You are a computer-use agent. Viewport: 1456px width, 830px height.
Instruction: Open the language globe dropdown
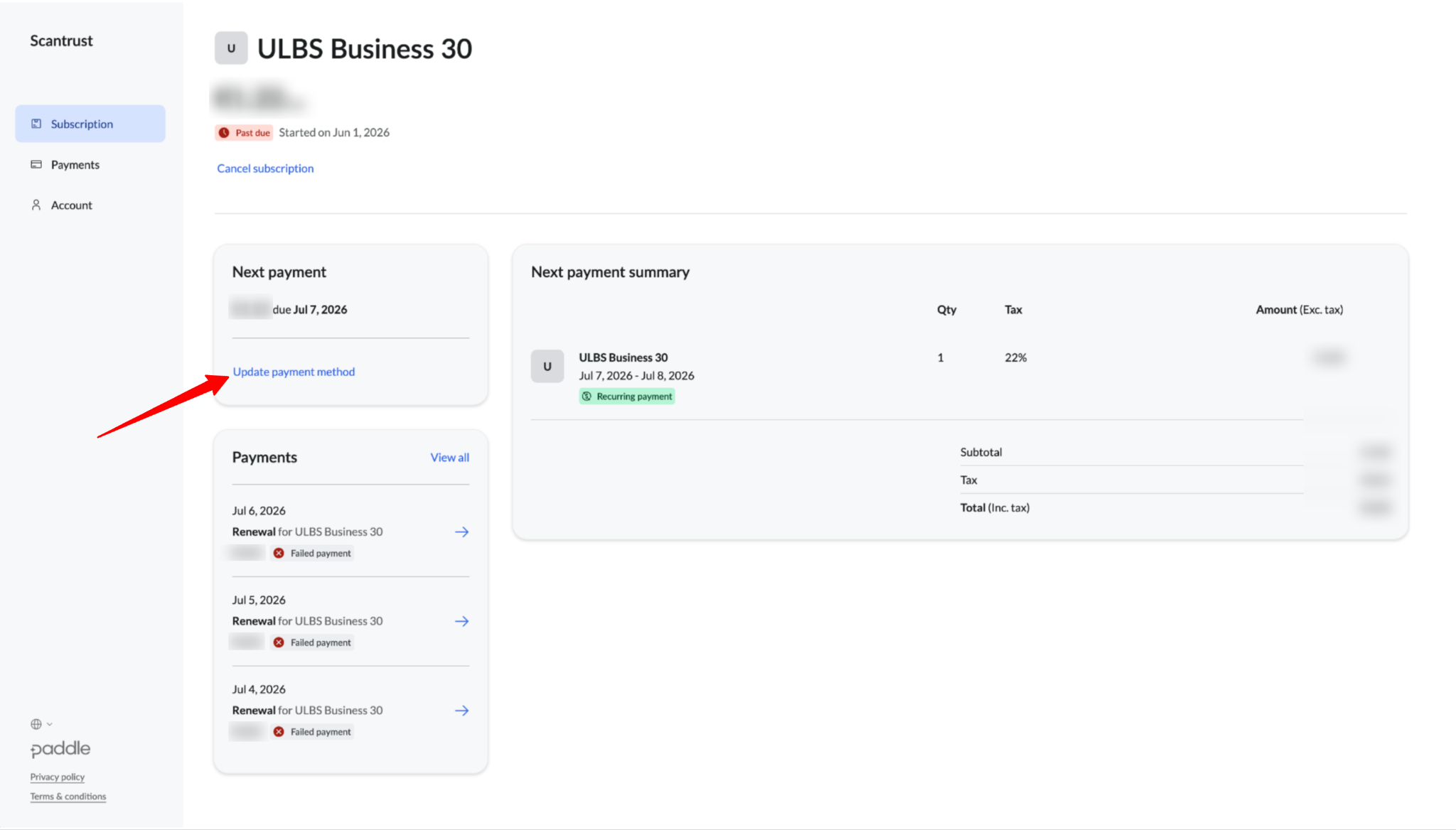click(41, 724)
